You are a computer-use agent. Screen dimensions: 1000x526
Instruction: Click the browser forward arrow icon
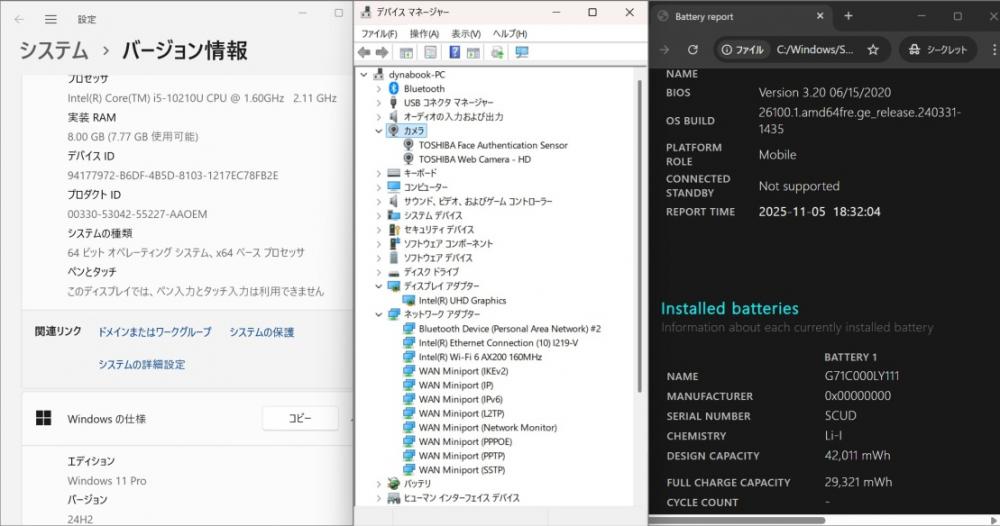tap(665, 49)
